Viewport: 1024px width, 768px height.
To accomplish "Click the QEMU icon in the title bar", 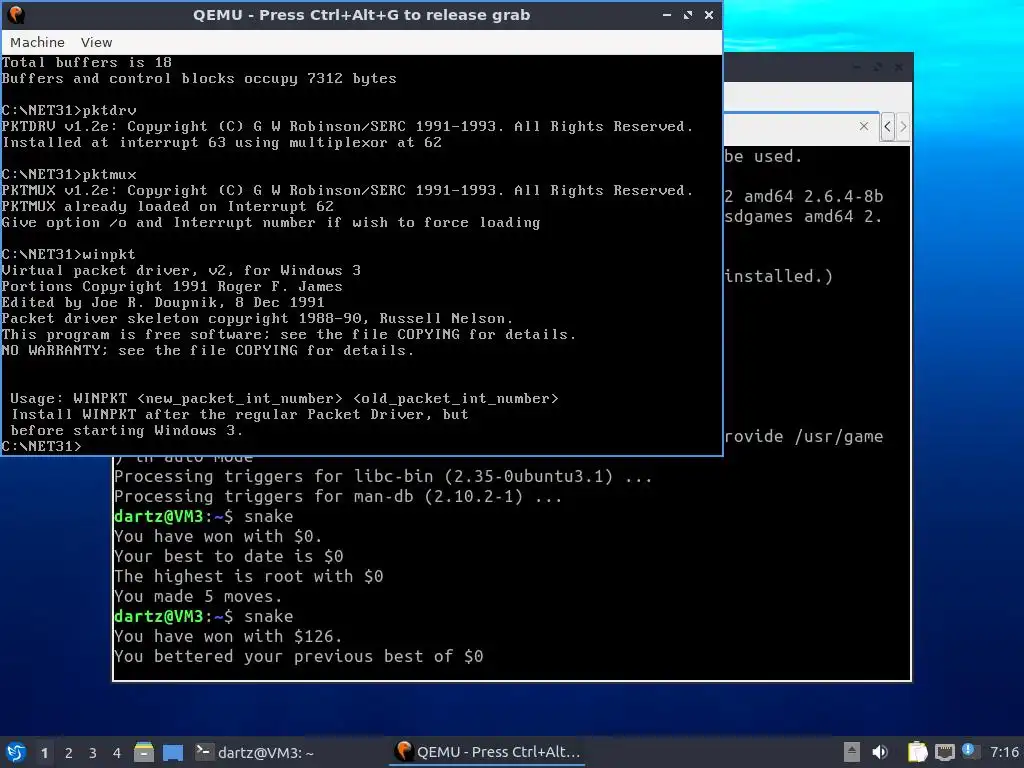I will [x=16, y=14].
